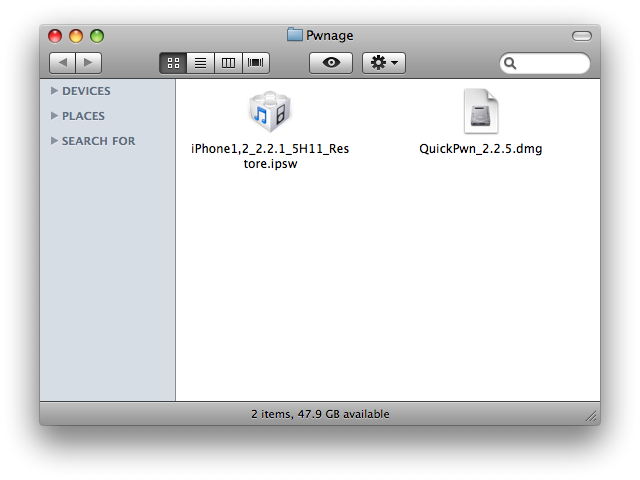Click the '2 items, 47.9 GB available' status text
This screenshot has width=640, height=480.
[x=320, y=414]
